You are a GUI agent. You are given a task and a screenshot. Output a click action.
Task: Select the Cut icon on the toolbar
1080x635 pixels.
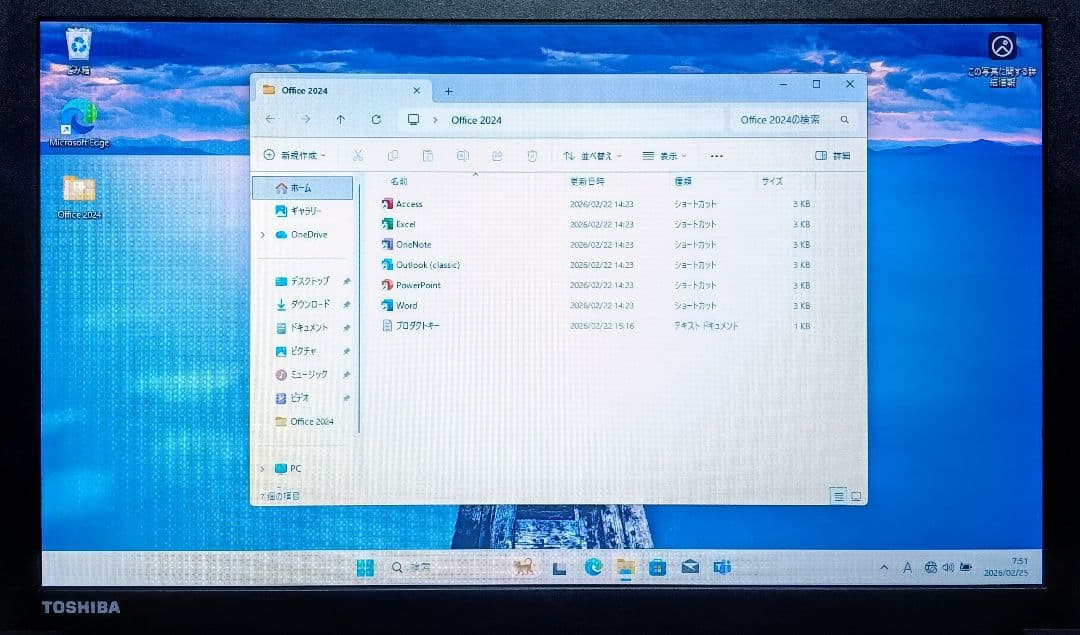[x=356, y=156]
